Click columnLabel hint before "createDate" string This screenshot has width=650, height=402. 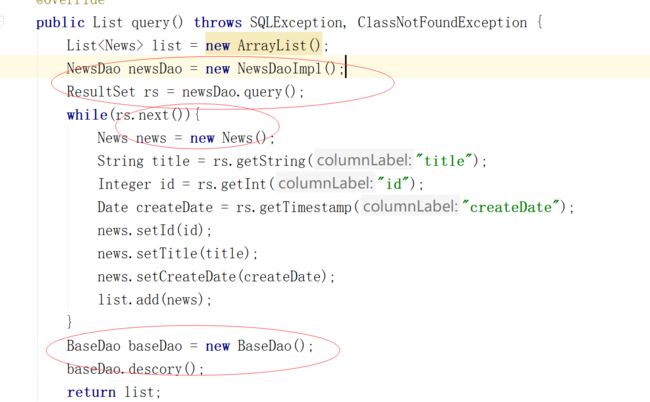point(411,207)
